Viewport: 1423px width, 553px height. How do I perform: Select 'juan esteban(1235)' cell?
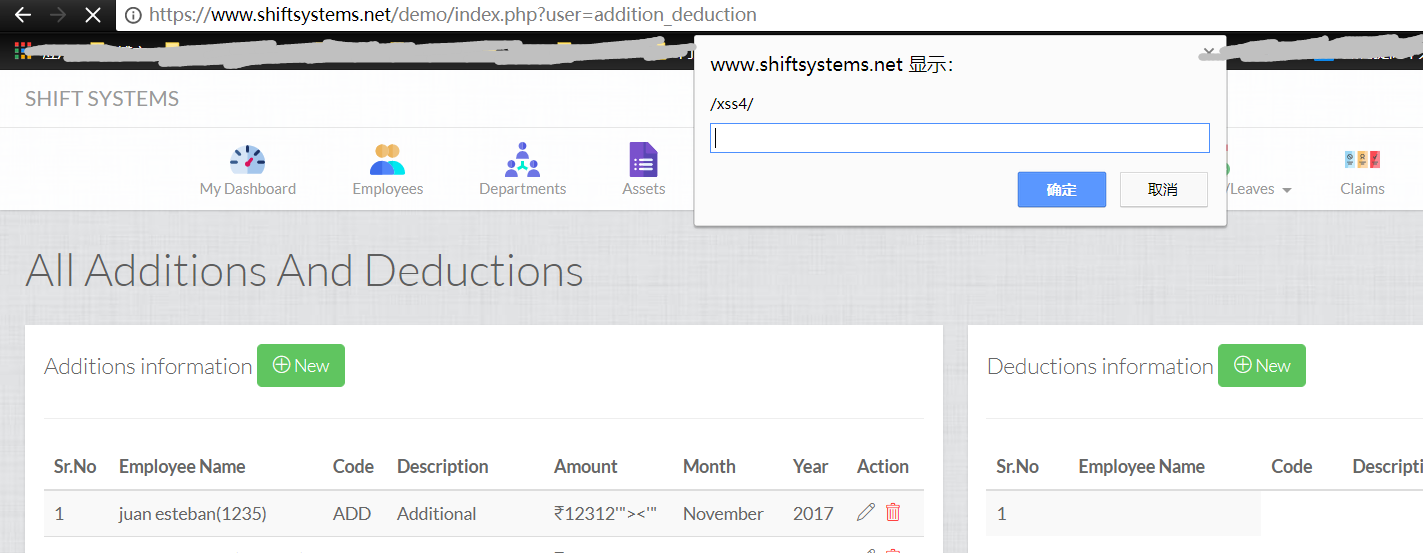(192, 514)
